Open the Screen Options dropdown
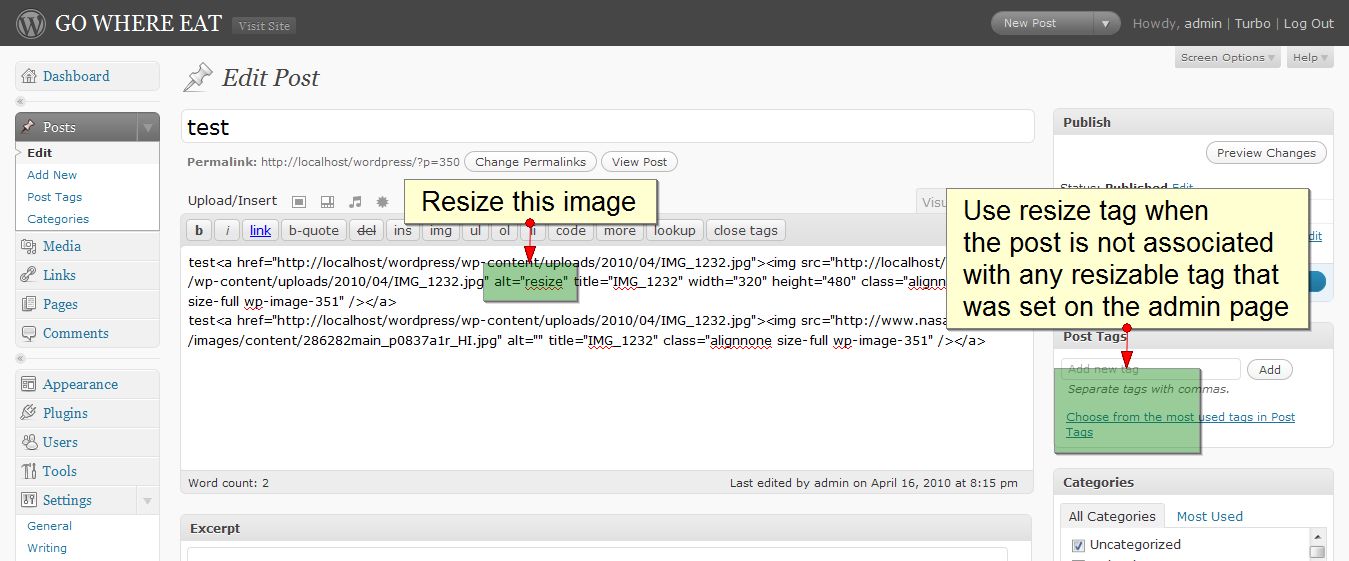Viewport: 1349px width, 561px height. (1228, 58)
